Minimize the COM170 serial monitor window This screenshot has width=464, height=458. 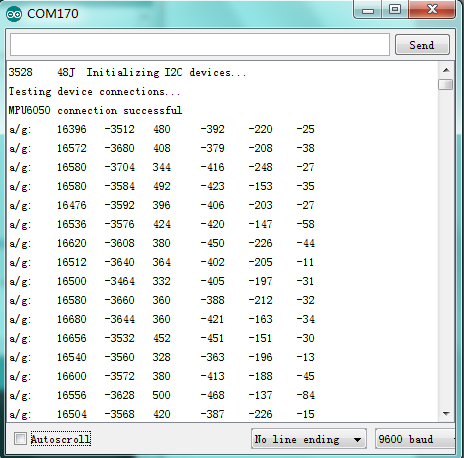pyautogui.click(x=368, y=10)
